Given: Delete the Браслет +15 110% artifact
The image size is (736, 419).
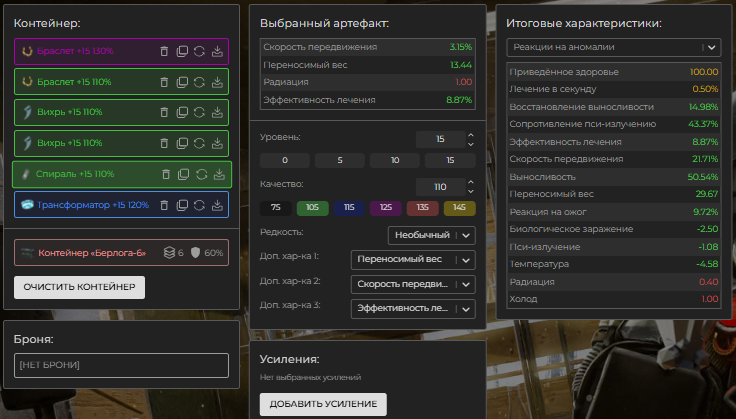Looking at the screenshot, I should click(164, 82).
